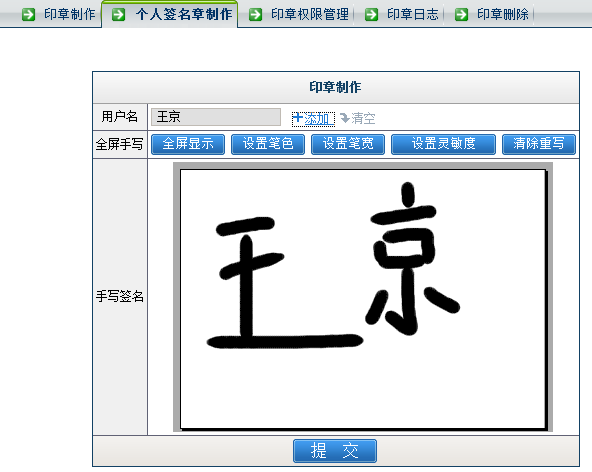The width and height of the screenshot is (592, 472).
Task: Open the 印章制作 tab
Action: [x=70, y=14]
